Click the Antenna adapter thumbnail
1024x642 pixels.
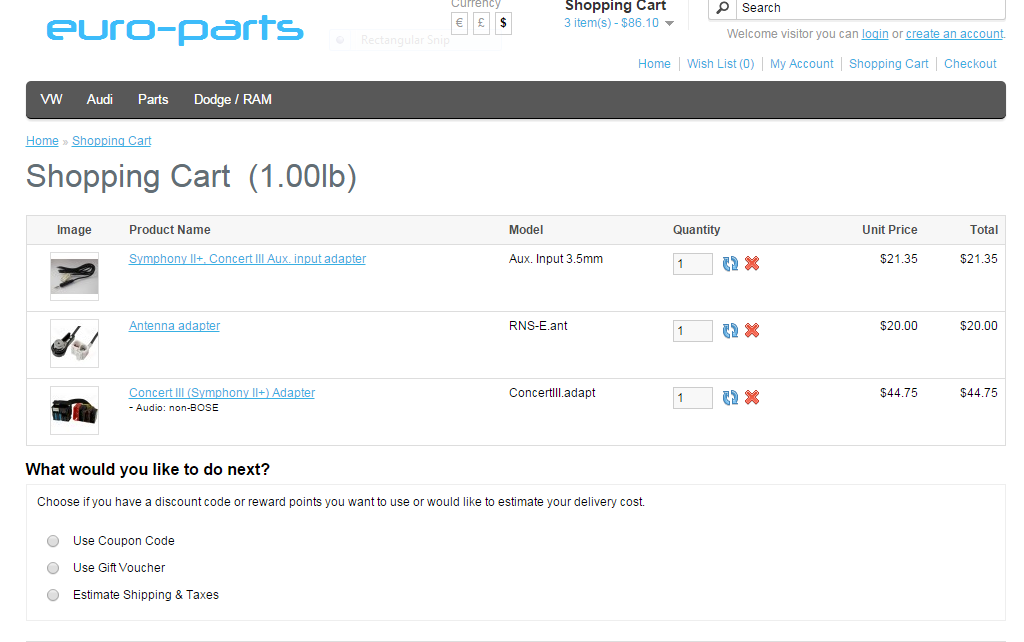[74, 344]
